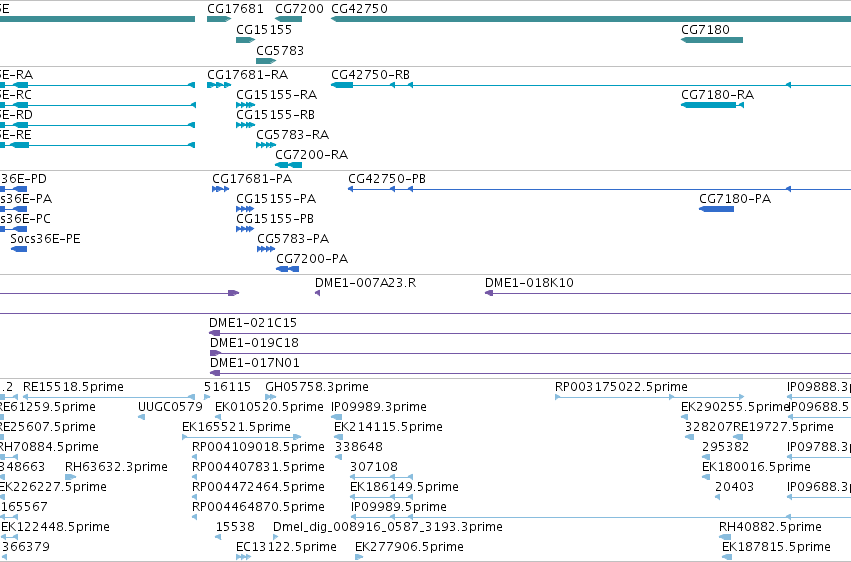
Task: Select the CG7200 gene label
Action: (x=299, y=9)
